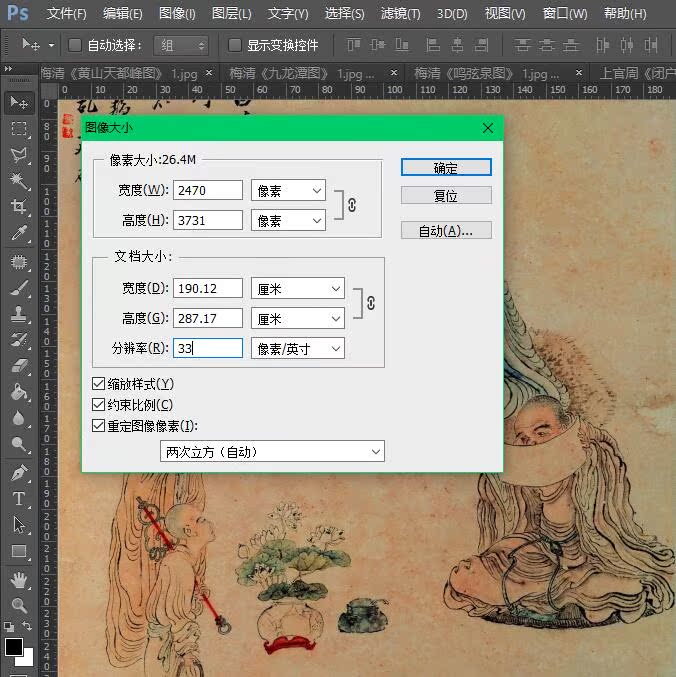676x677 pixels.
Task: Click the document width field 190.12
Action: pyautogui.click(x=208, y=288)
